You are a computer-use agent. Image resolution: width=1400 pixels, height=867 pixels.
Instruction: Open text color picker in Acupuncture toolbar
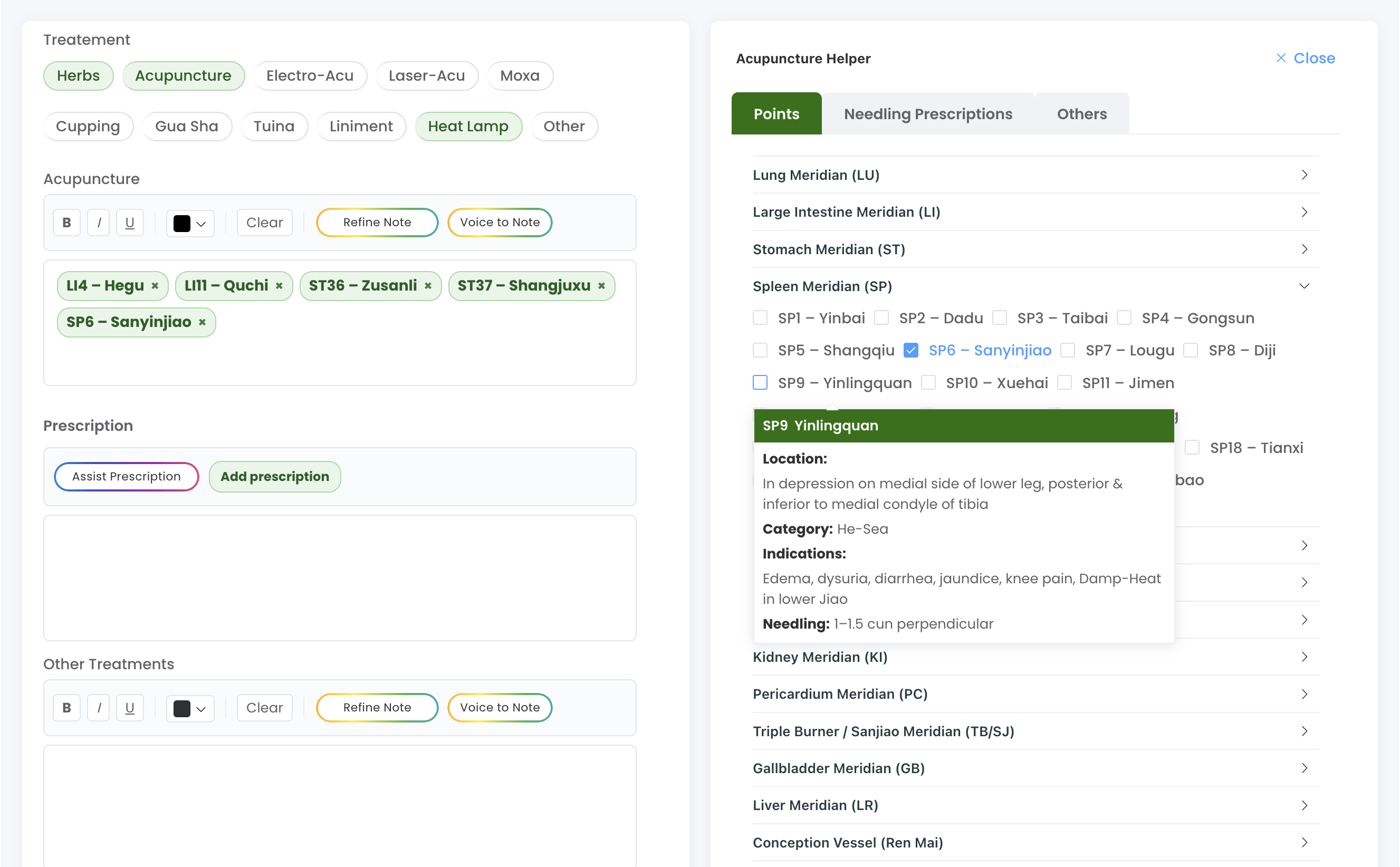pyautogui.click(x=190, y=223)
